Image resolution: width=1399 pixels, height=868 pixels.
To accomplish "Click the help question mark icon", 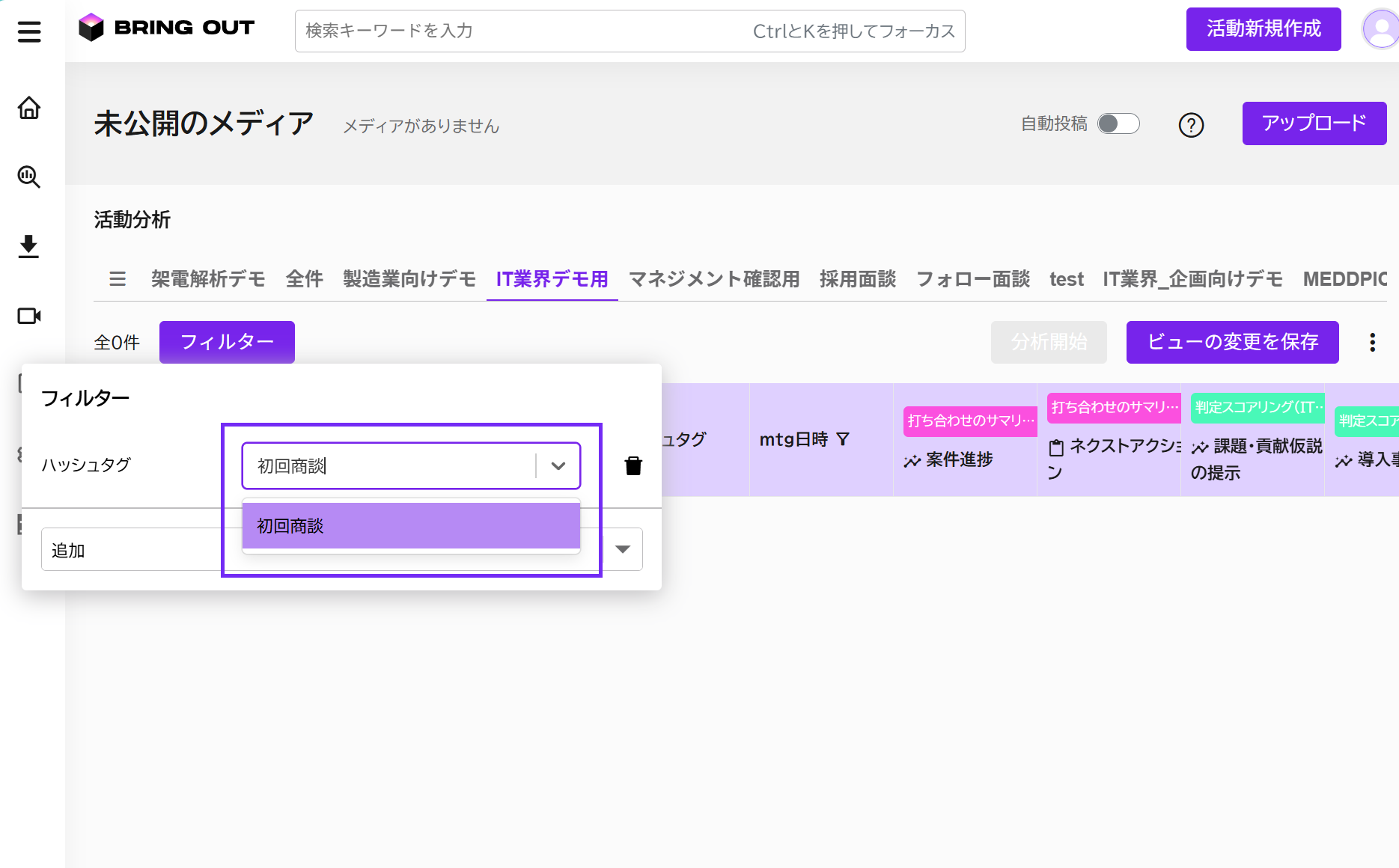I will click(1191, 125).
